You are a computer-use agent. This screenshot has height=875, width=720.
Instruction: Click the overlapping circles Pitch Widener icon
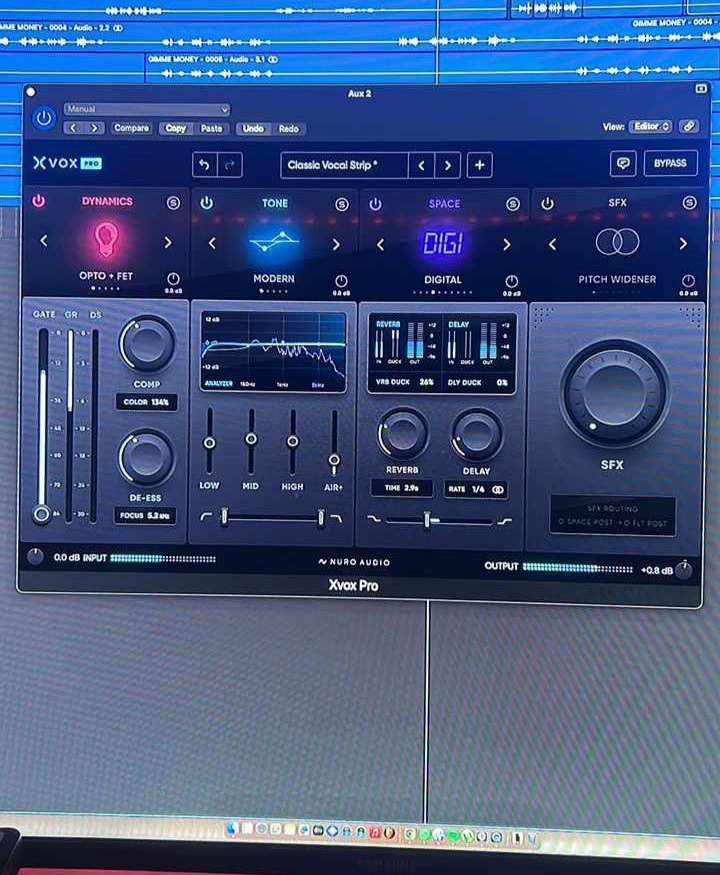617,242
